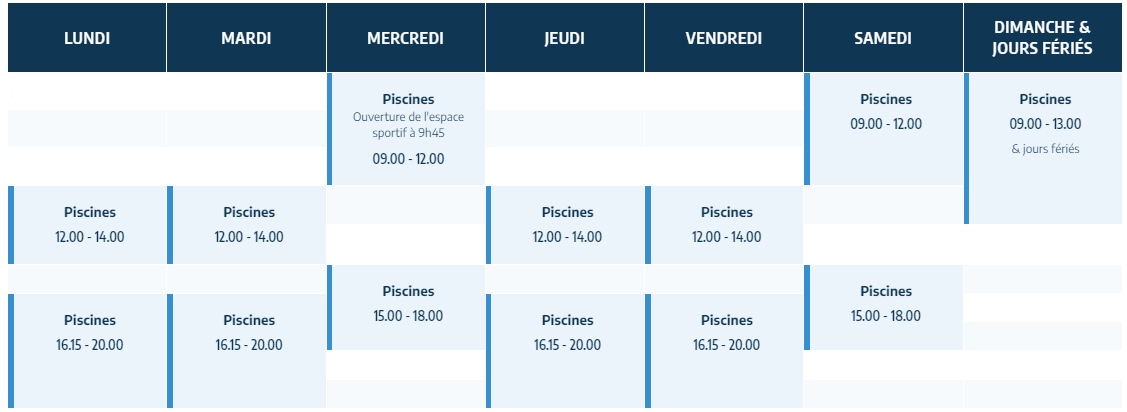Viewport: 1127px width, 412px height.
Task: Open Saturday's Piscines 09.00 - 12.00 slot
Action: click(883, 129)
